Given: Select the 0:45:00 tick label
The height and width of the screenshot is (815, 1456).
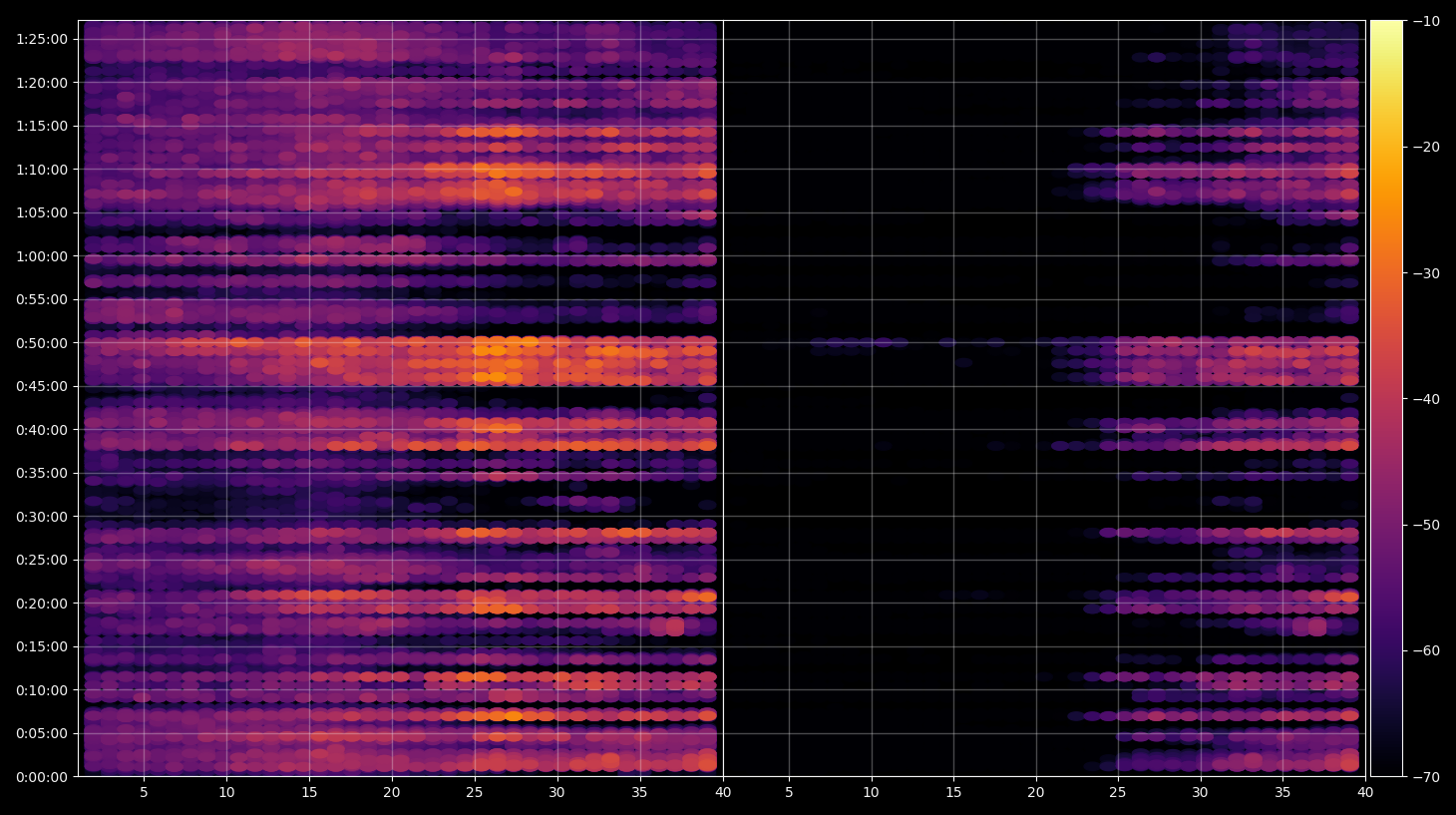Looking at the screenshot, I should (x=42, y=386).
